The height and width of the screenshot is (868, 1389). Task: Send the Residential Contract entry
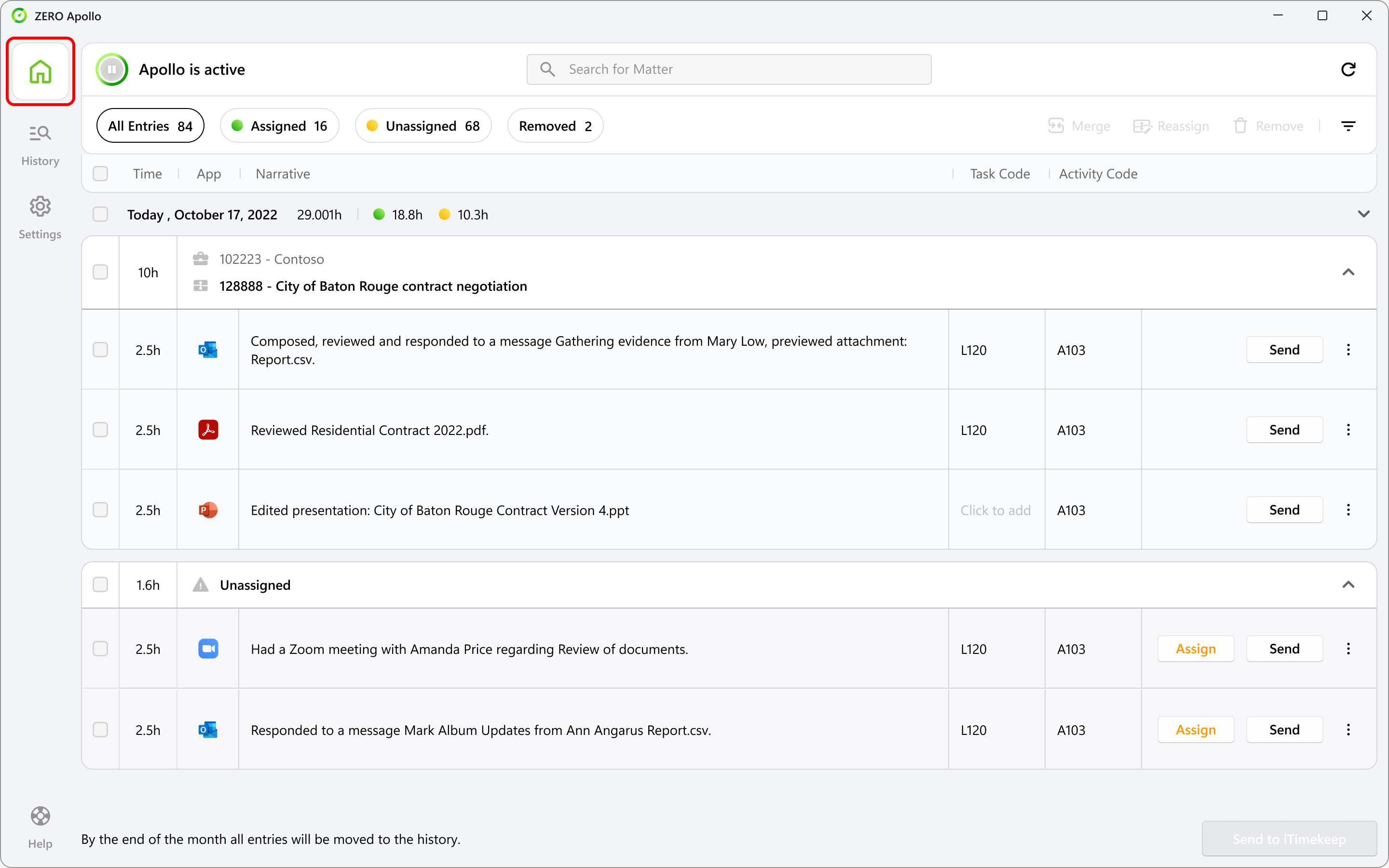[1284, 429]
